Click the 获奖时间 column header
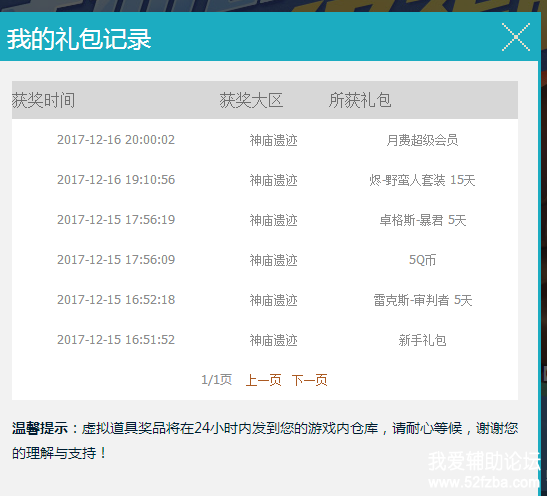The height and width of the screenshot is (496, 547). (44, 100)
